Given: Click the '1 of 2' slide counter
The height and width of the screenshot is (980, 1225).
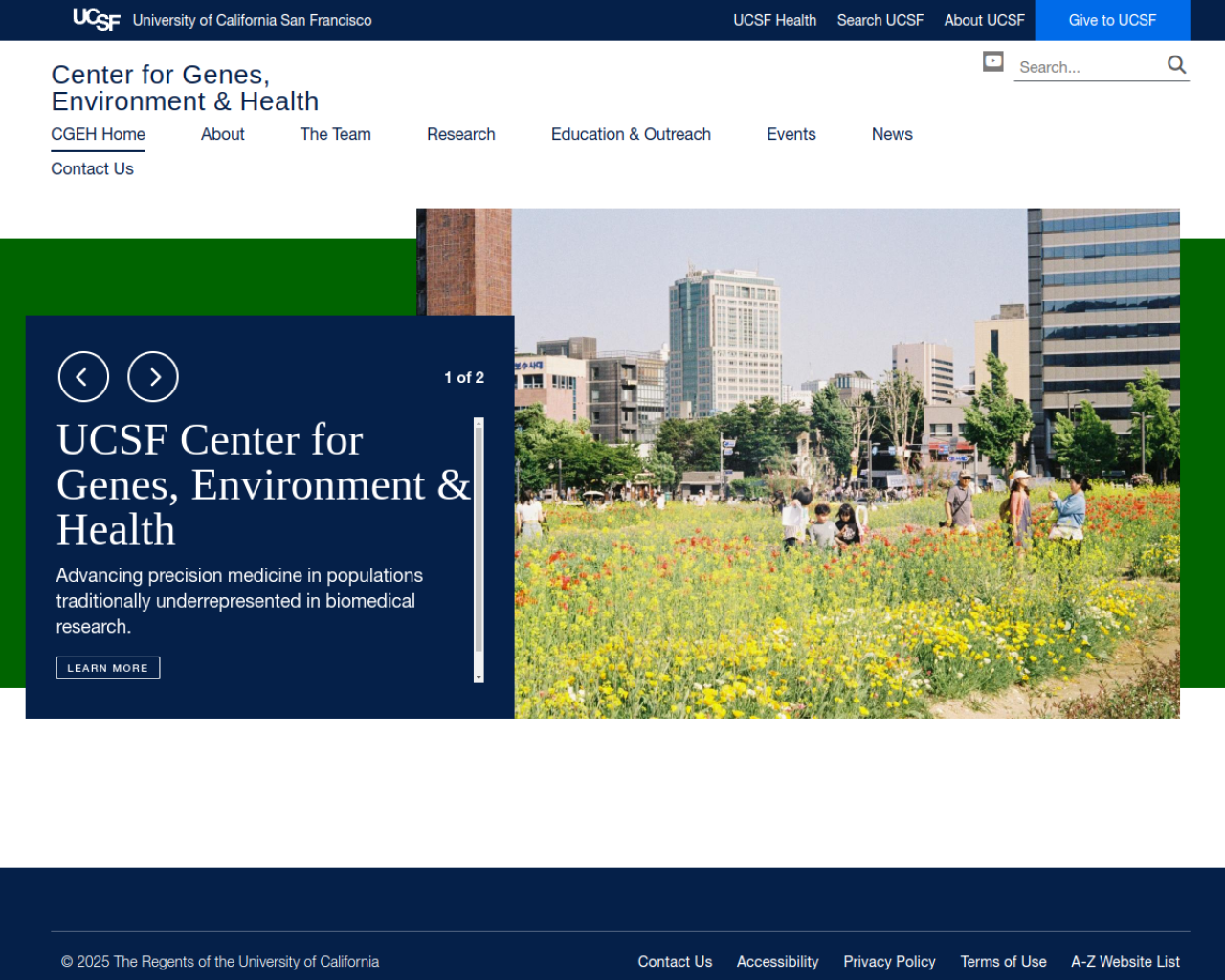Looking at the screenshot, I should point(464,377).
